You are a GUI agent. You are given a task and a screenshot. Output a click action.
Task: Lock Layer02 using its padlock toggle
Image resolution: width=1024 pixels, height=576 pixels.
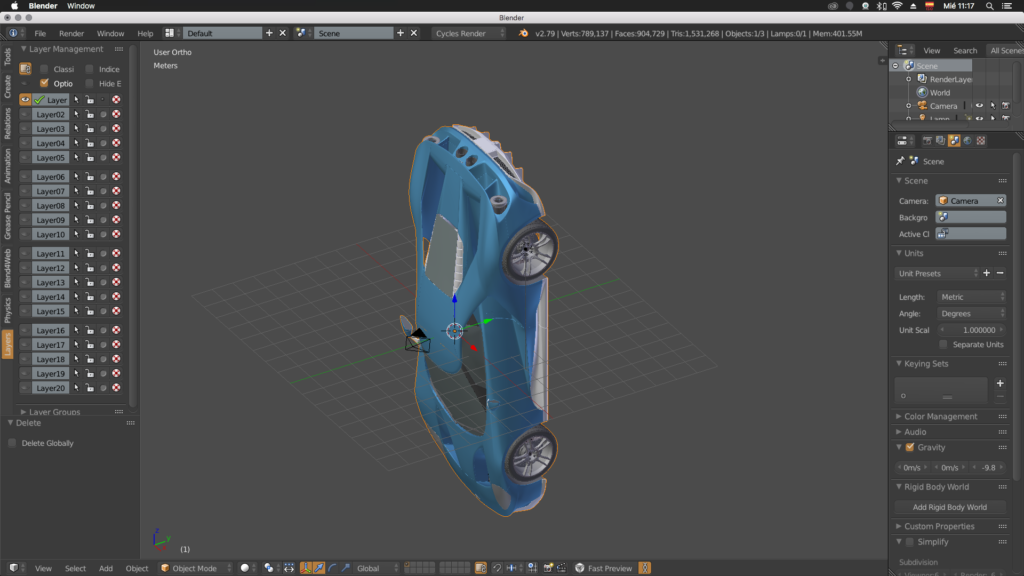pyautogui.click(x=90, y=114)
